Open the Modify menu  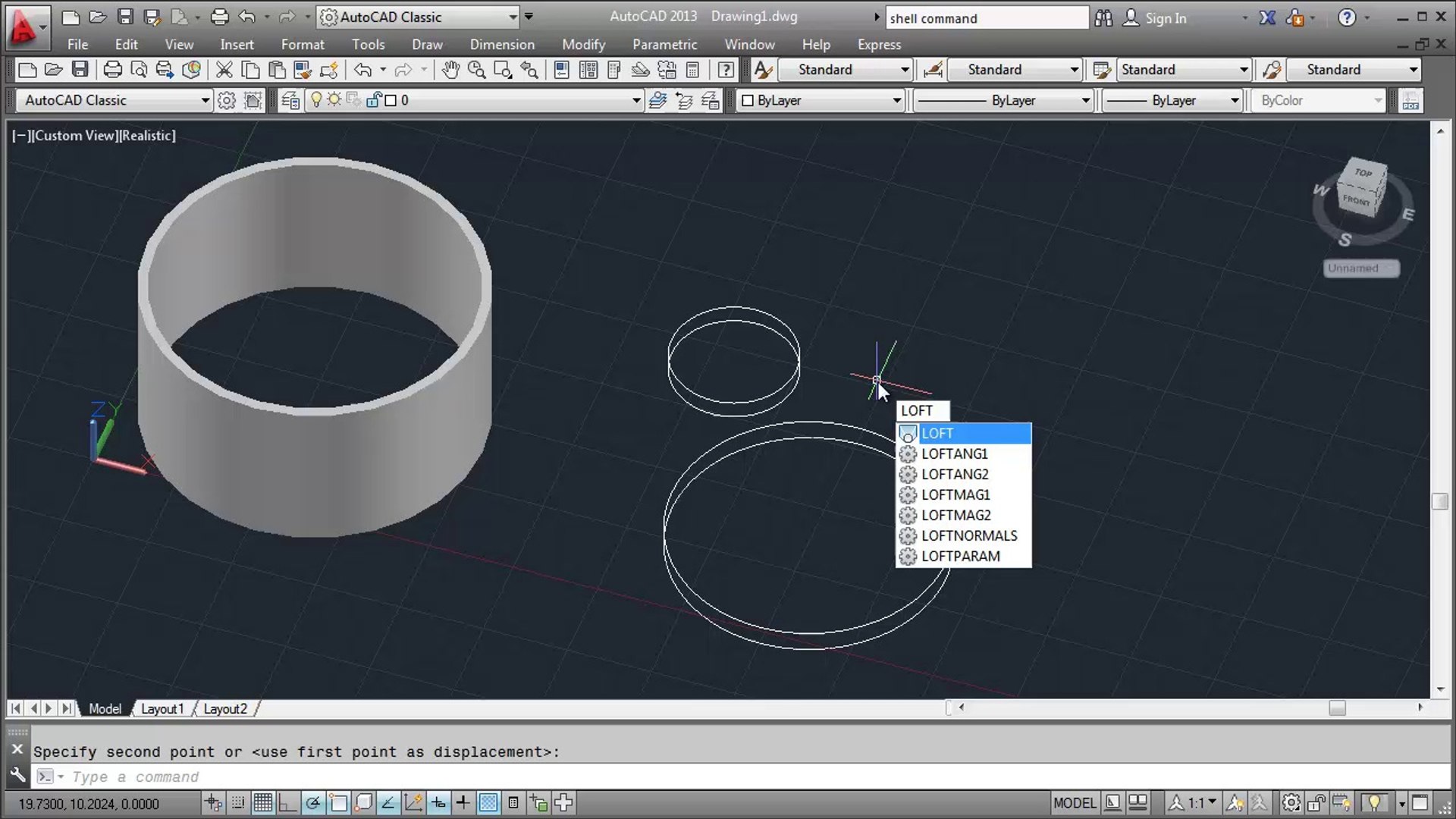(x=583, y=45)
